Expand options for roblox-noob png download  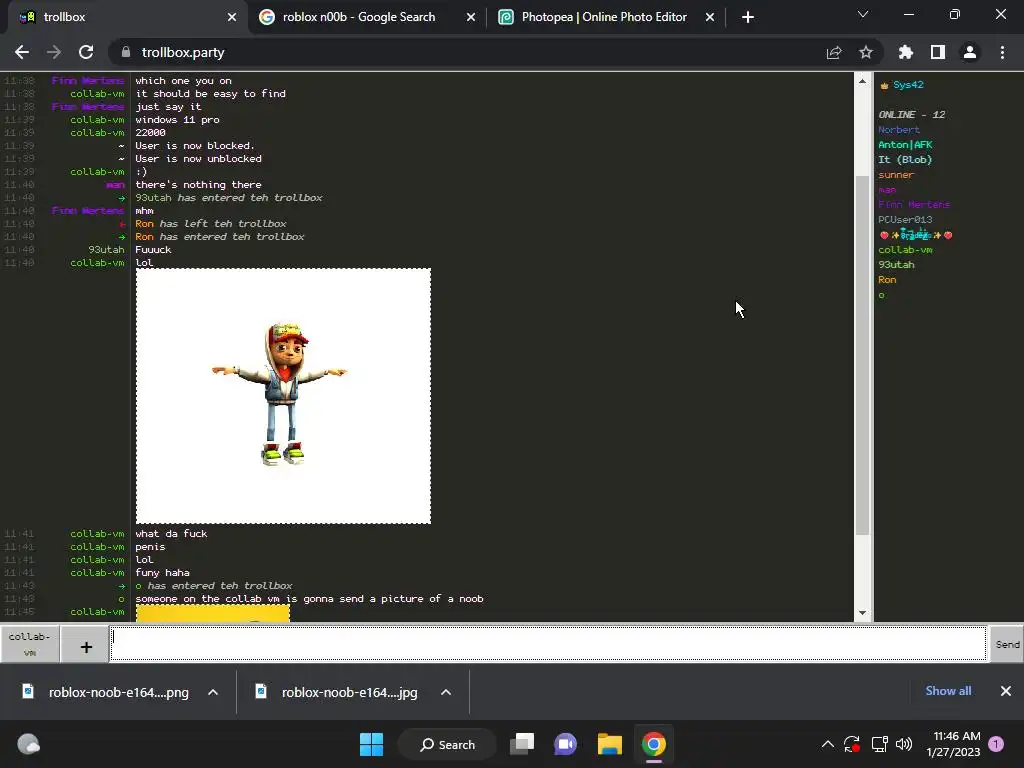pyautogui.click(x=213, y=692)
